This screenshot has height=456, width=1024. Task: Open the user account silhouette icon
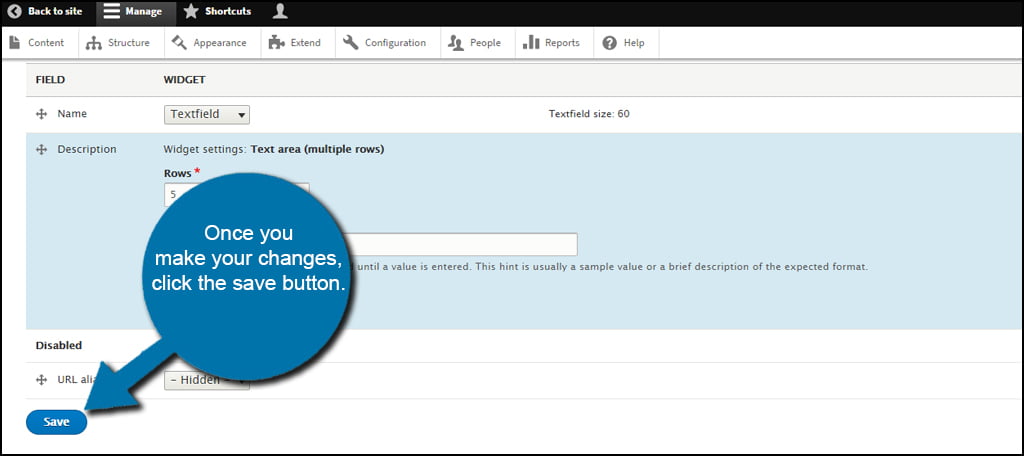point(280,10)
